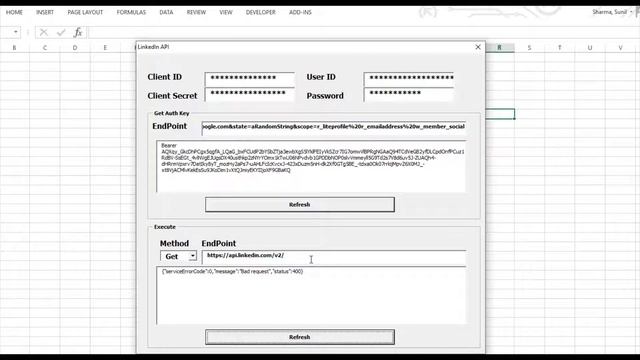The height and width of the screenshot is (360, 640).
Task: Open the INSERT ribbon tab
Action: 44,12
